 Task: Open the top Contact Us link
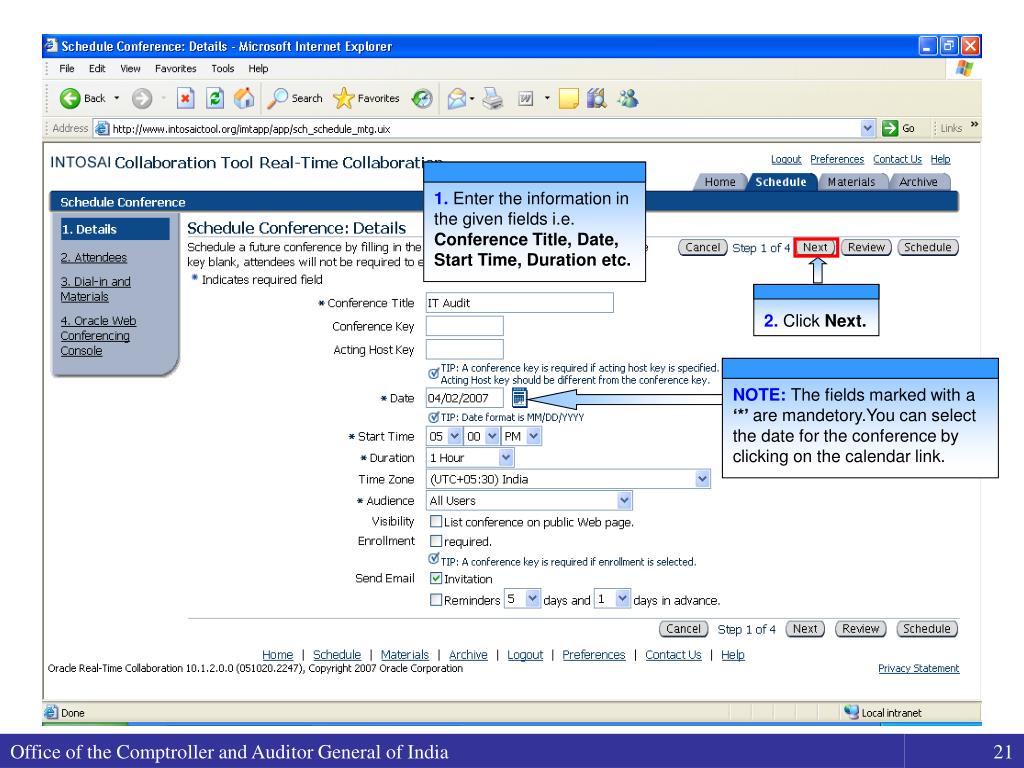point(897,159)
